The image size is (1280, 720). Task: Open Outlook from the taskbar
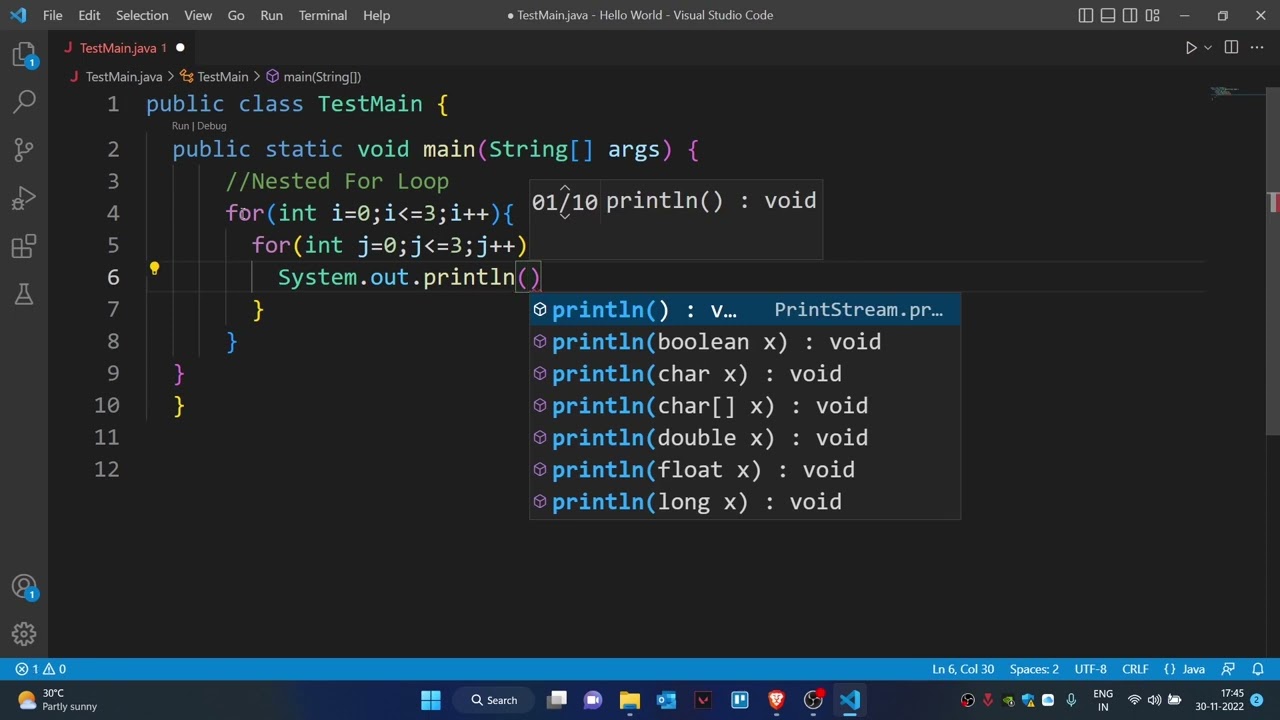click(x=666, y=700)
